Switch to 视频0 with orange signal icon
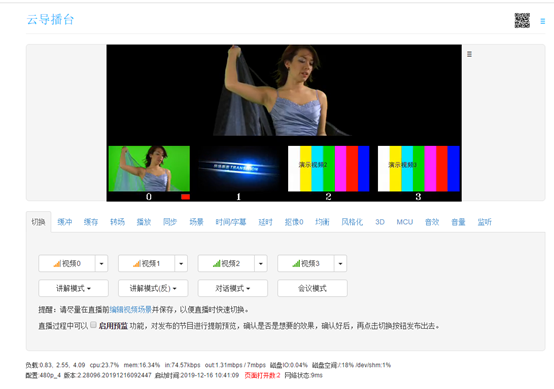Image resolution: width=554 pixels, height=389 pixels. point(67,264)
